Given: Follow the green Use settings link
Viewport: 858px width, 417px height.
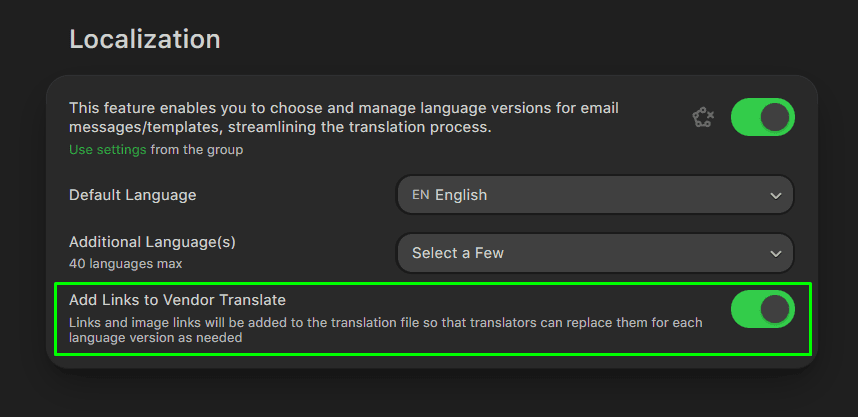Looking at the screenshot, I should (107, 150).
